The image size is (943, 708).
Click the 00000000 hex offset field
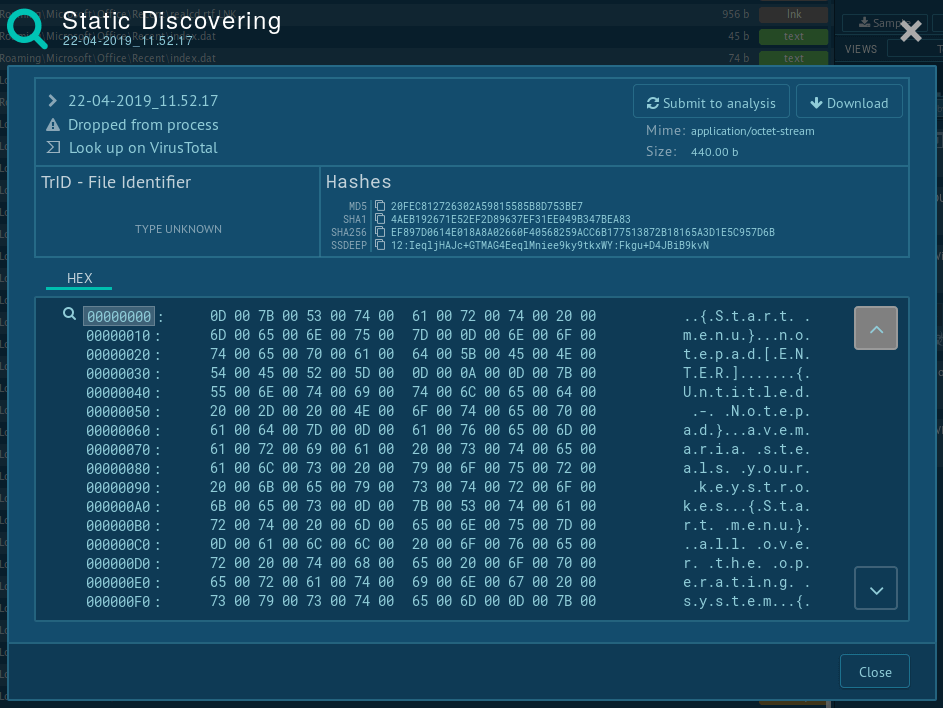tap(118, 316)
